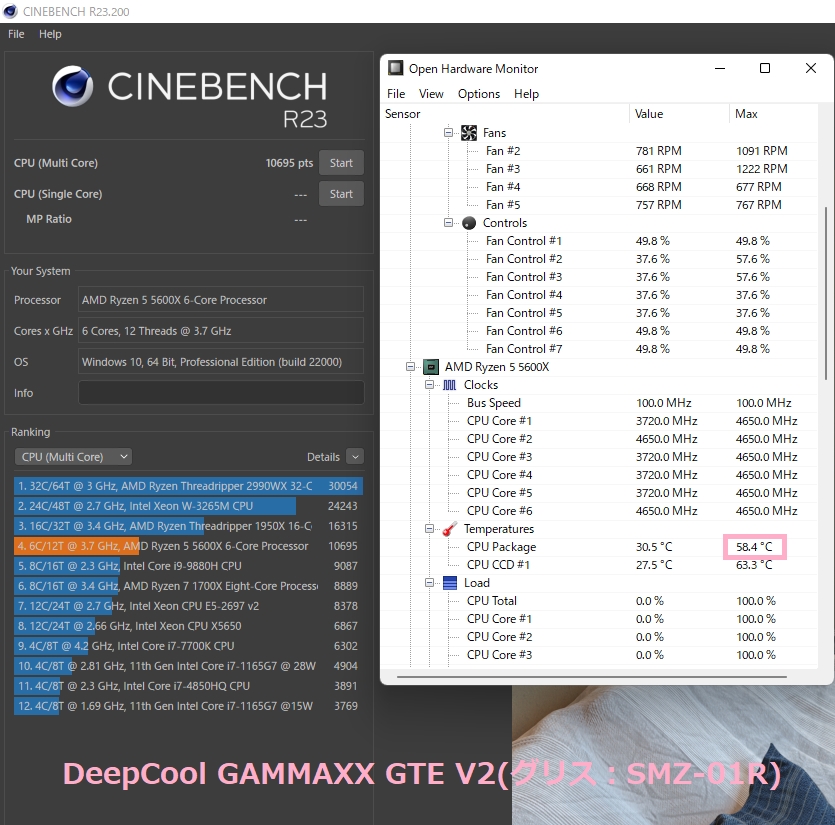Start the CPU Multi Core test

click(x=341, y=163)
